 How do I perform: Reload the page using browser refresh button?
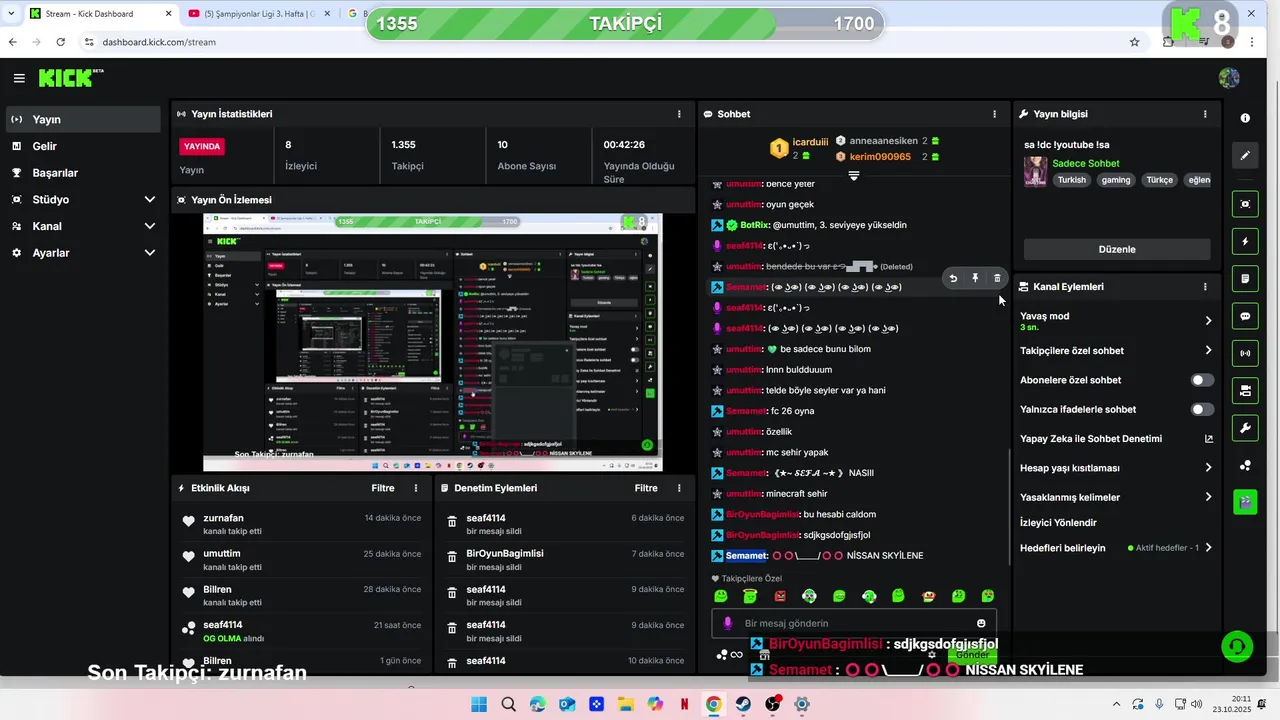(x=61, y=42)
